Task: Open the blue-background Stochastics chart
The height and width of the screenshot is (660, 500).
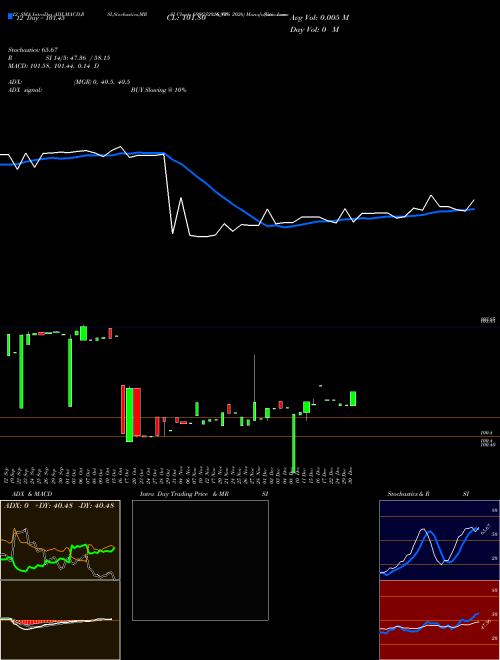Action: [x=439, y=540]
